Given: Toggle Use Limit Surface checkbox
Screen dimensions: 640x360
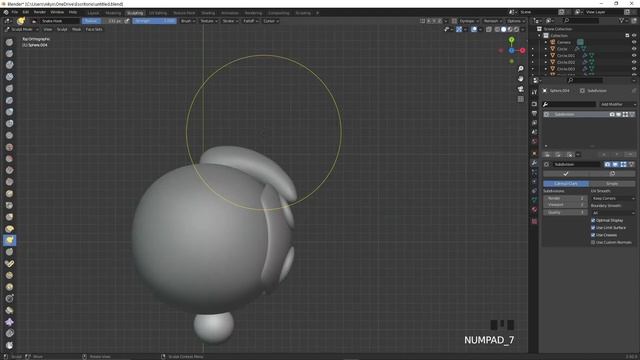Looking at the screenshot, I should [593, 228].
